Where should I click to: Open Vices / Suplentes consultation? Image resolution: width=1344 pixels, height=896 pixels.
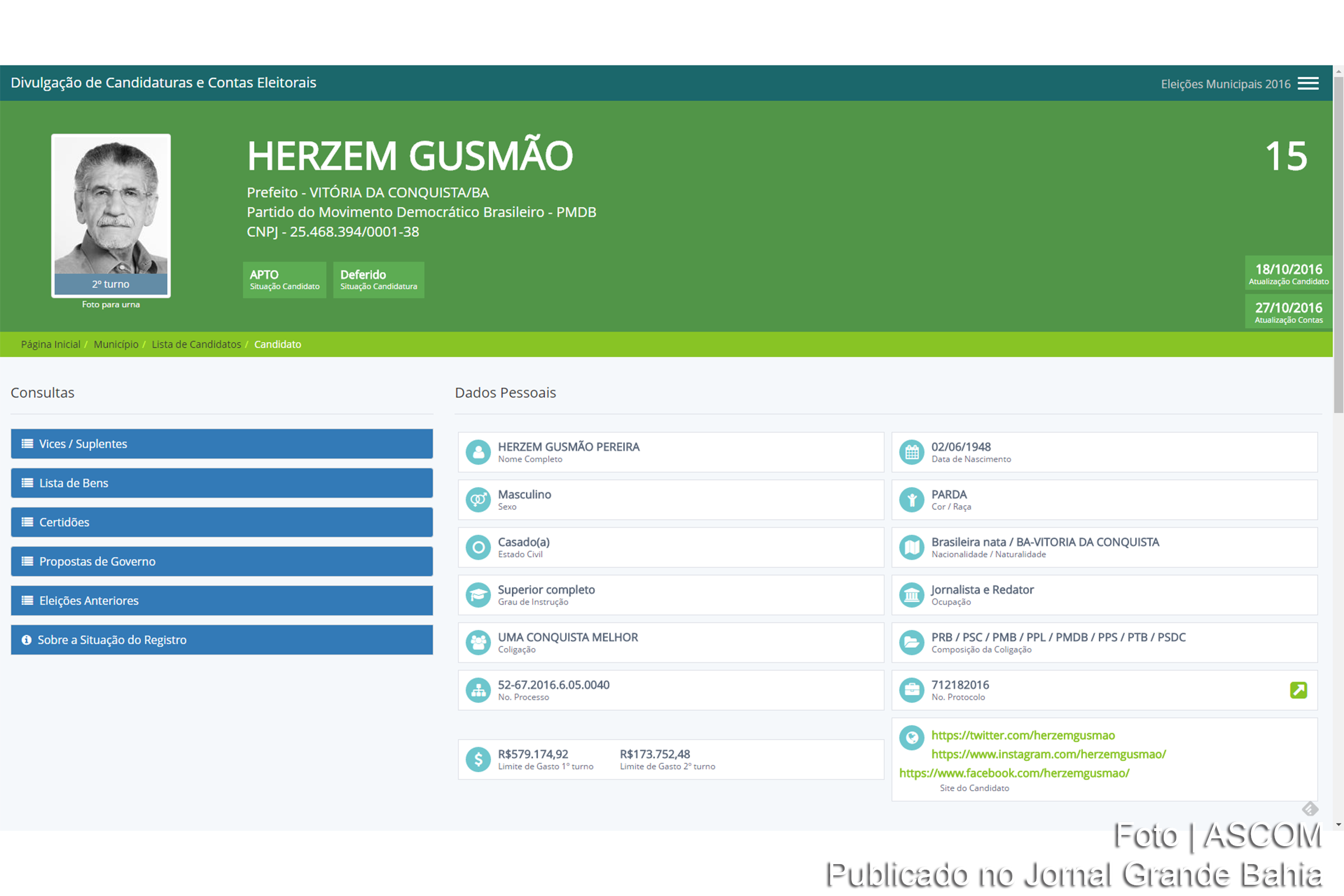pyautogui.click(x=222, y=444)
